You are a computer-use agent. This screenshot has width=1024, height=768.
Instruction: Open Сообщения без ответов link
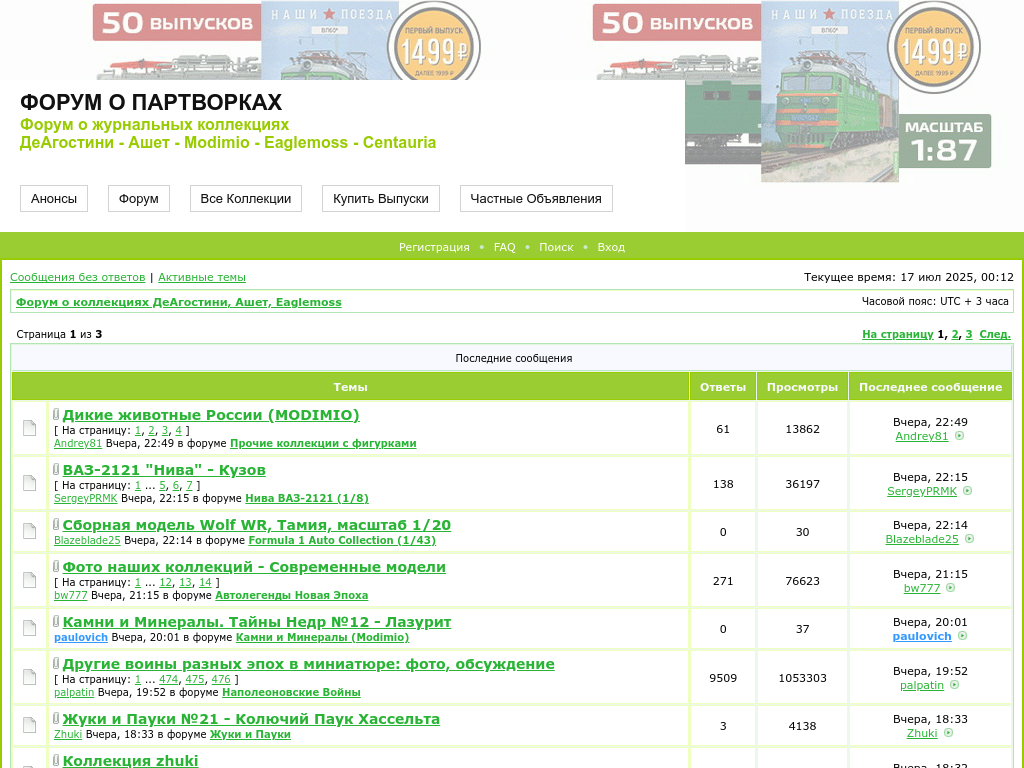coord(78,277)
